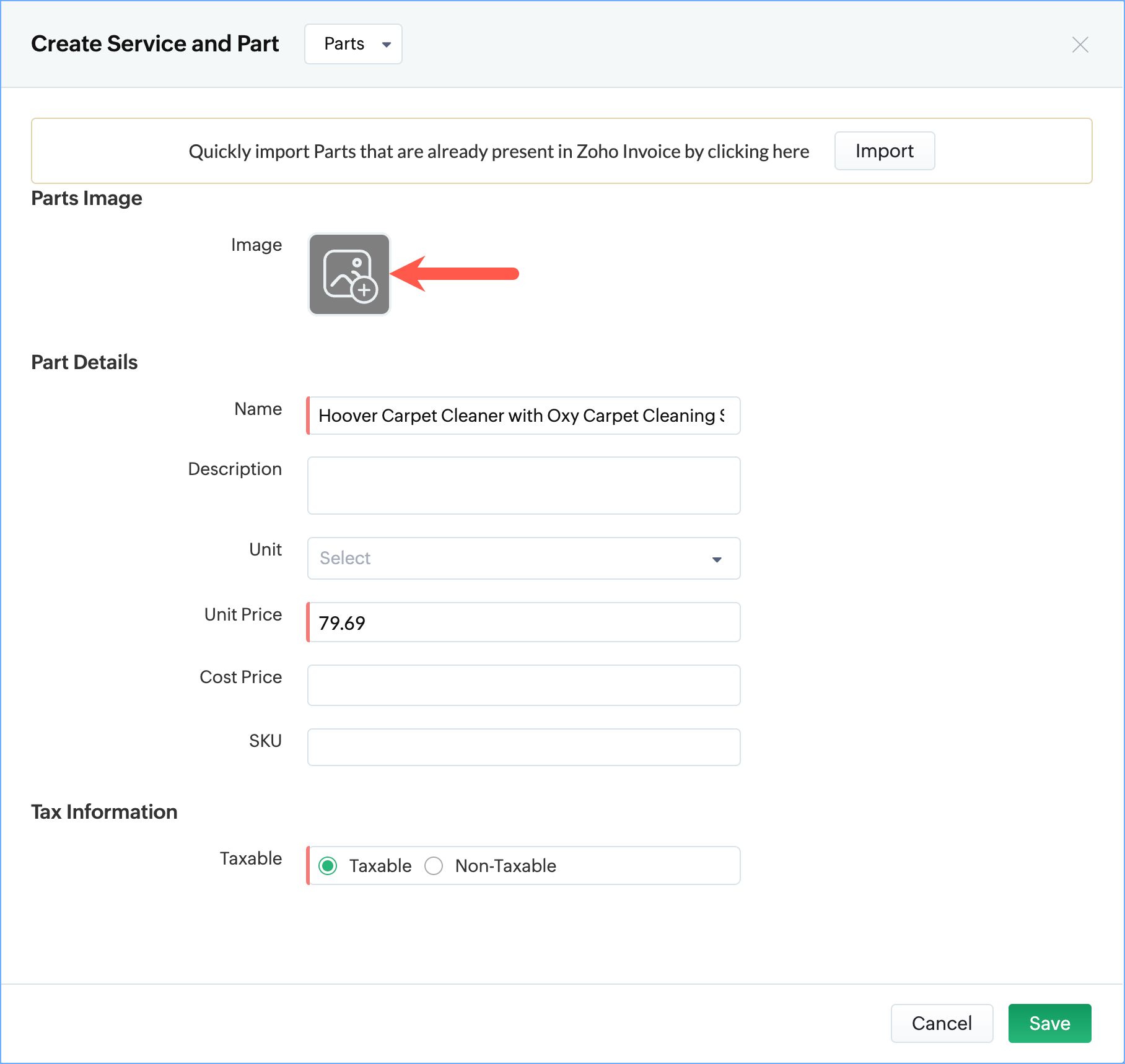Focus the Cost Price input field
The height and width of the screenshot is (1064, 1125).
point(523,685)
